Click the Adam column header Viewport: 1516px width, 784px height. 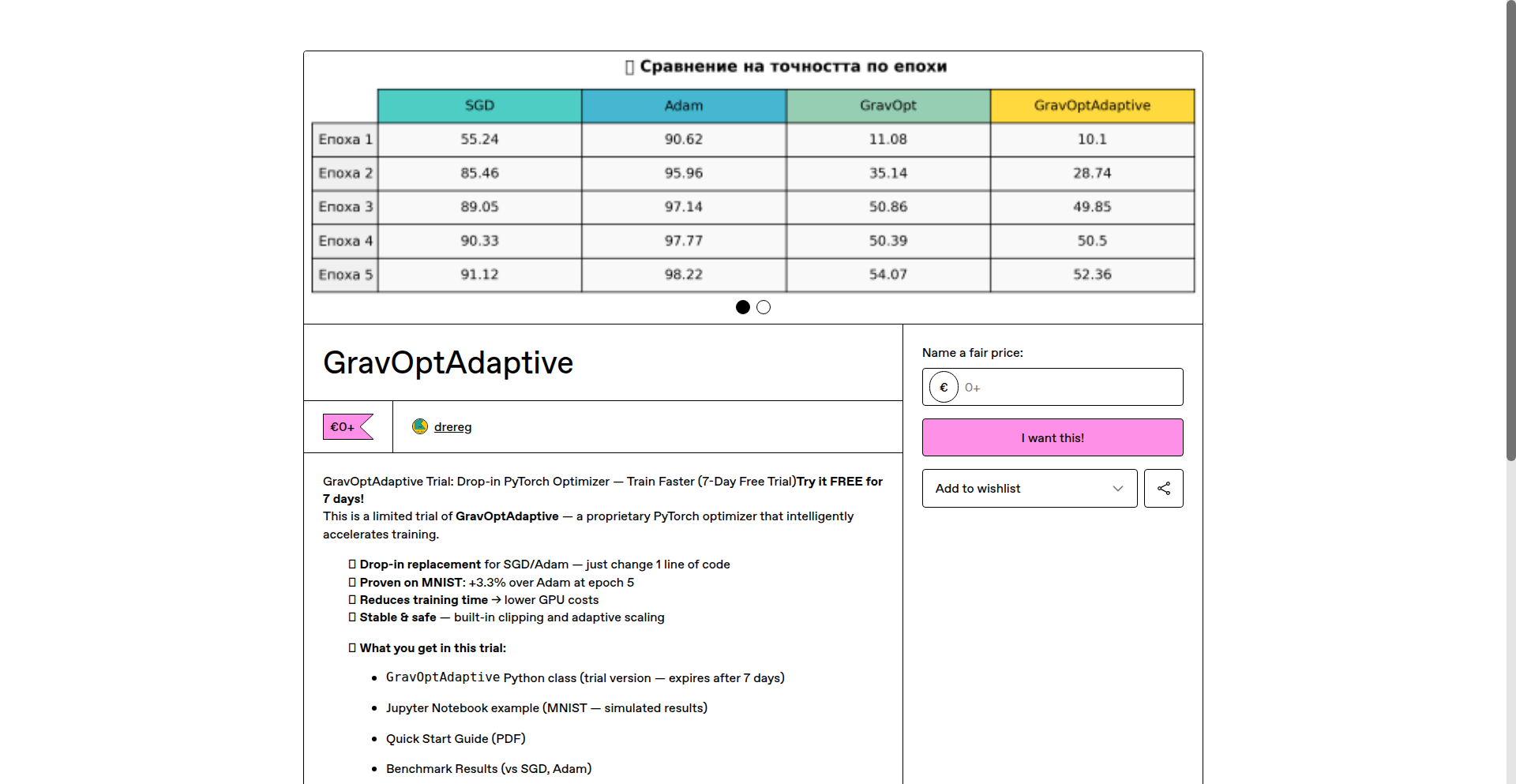click(x=684, y=106)
